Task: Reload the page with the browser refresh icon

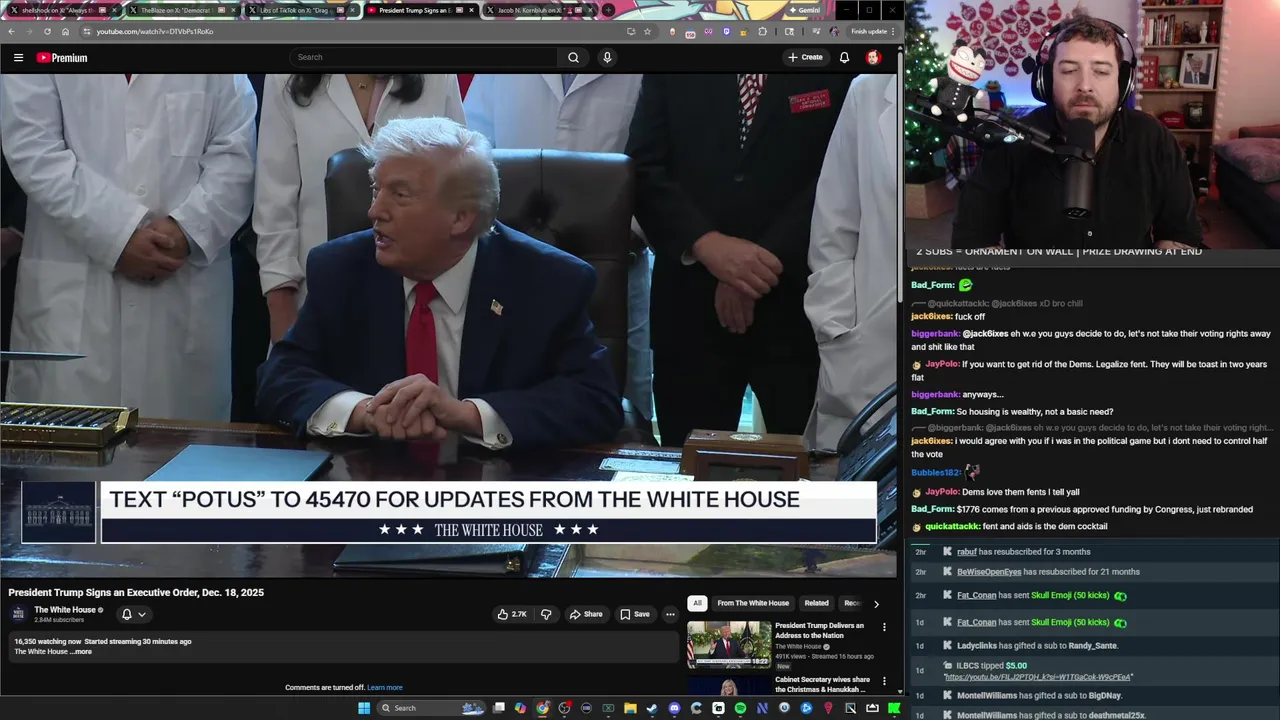Action: coord(47,31)
